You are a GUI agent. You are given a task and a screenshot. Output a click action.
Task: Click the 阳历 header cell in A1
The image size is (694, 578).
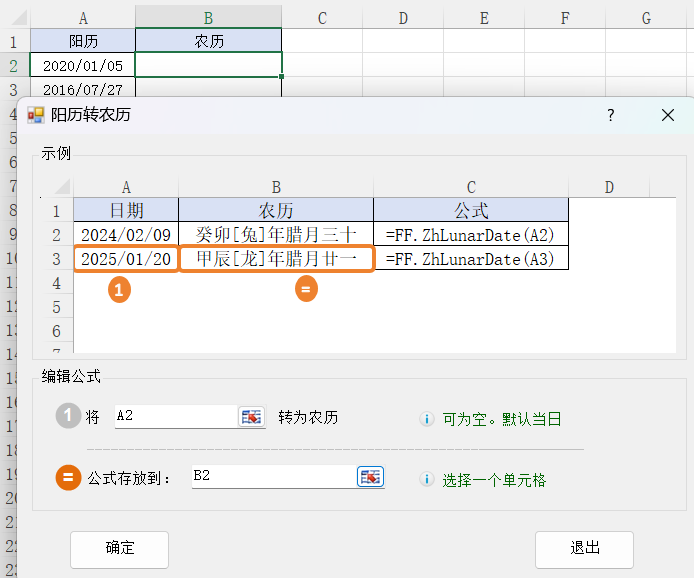(83, 41)
